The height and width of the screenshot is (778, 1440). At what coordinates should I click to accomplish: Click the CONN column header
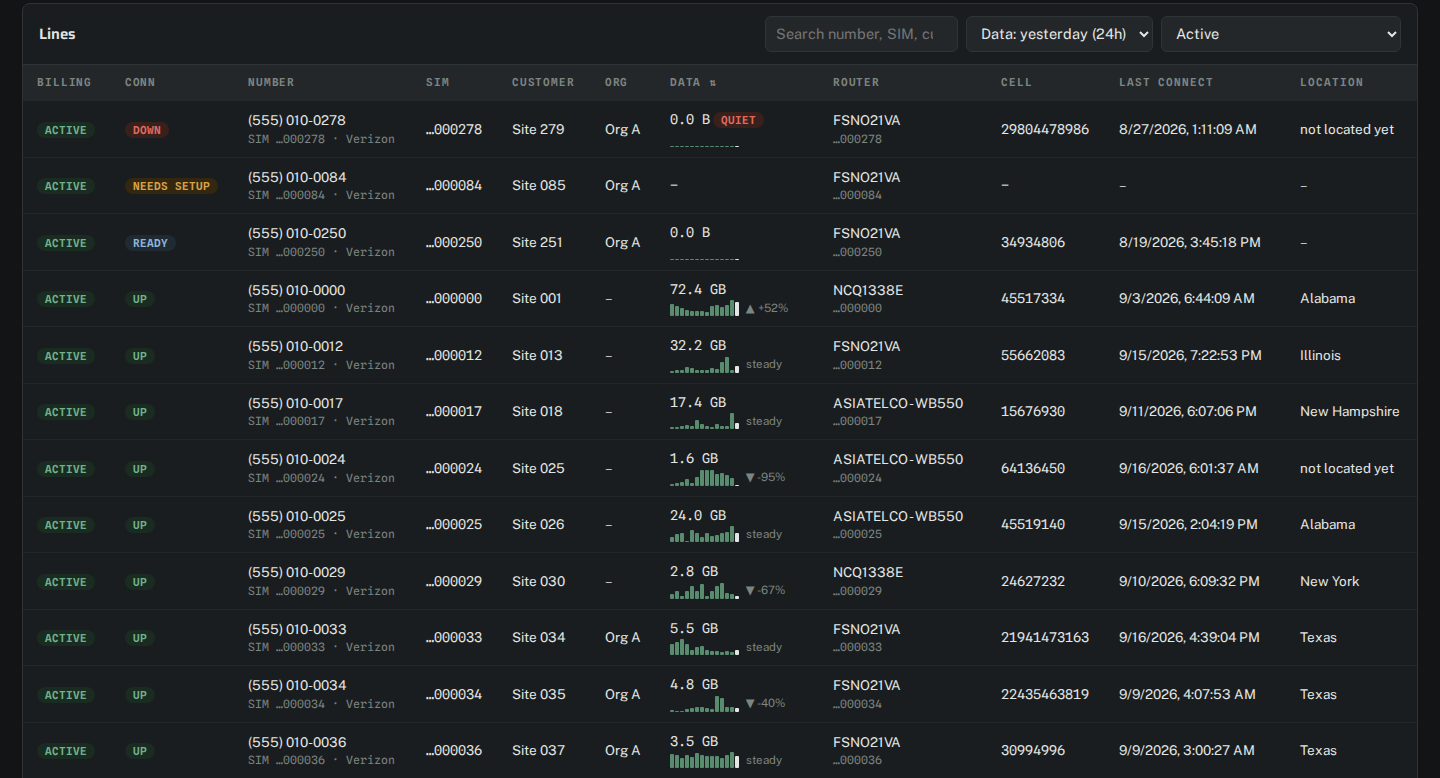pos(140,82)
